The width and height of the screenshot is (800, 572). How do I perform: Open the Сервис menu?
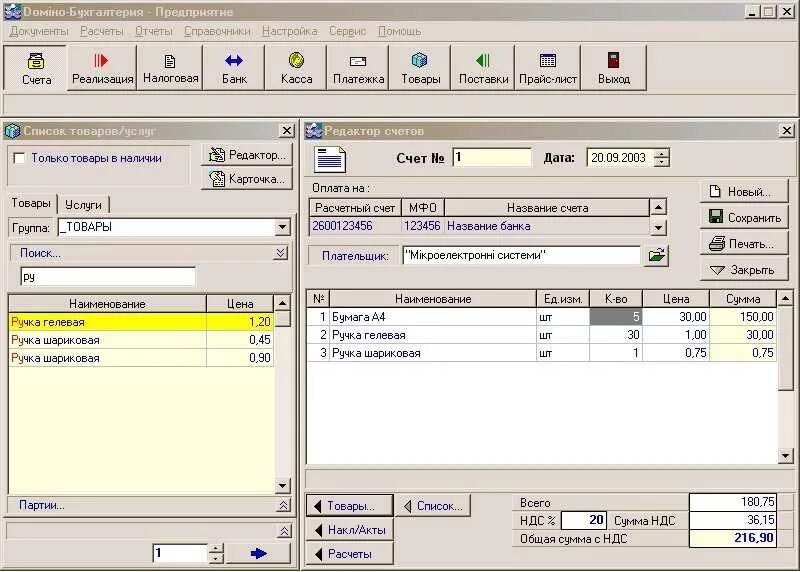[347, 31]
